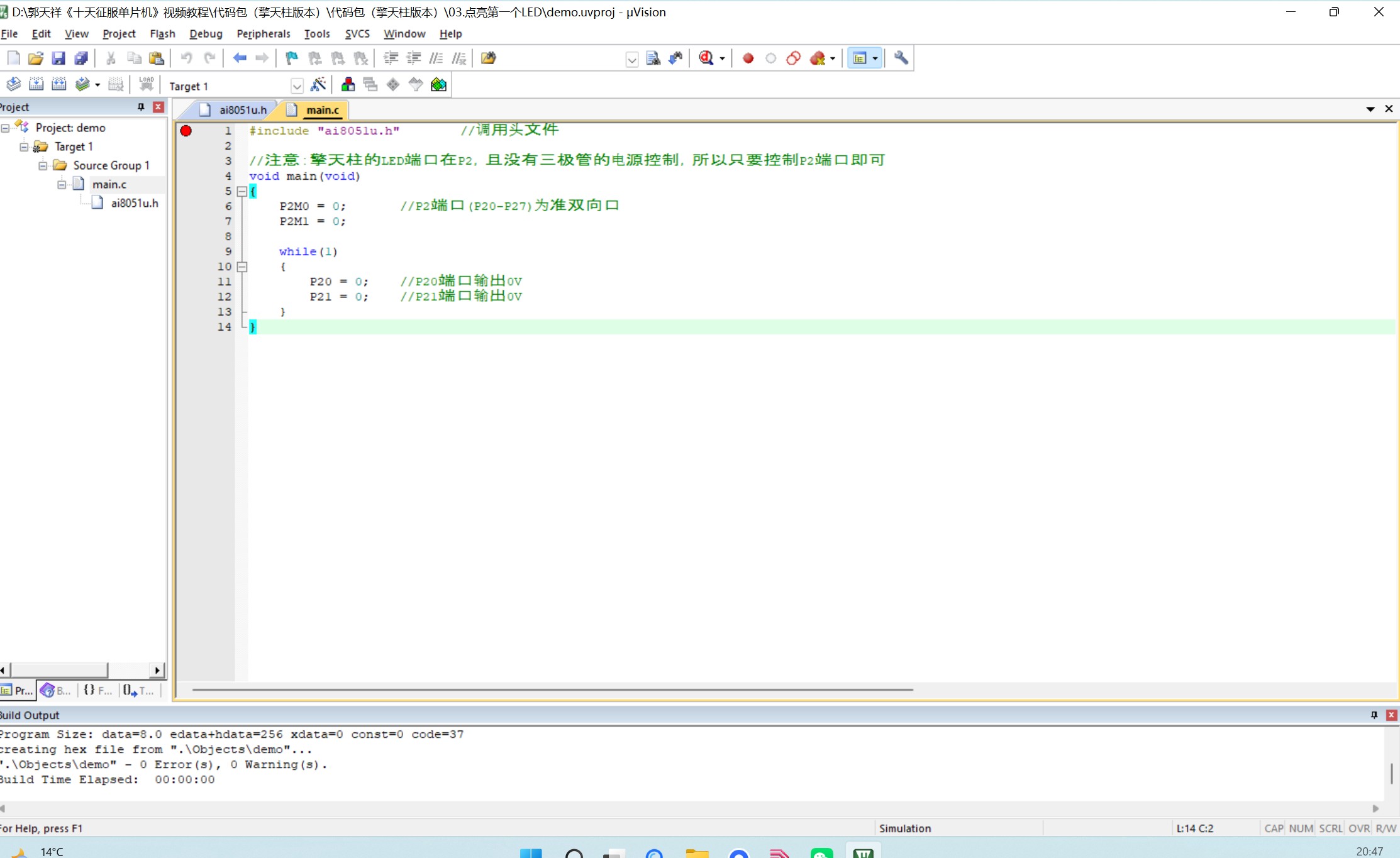The height and width of the screenshot is (858, 1400).
Task: Click the Build target toolbar icon
Action: pos(36,84)
